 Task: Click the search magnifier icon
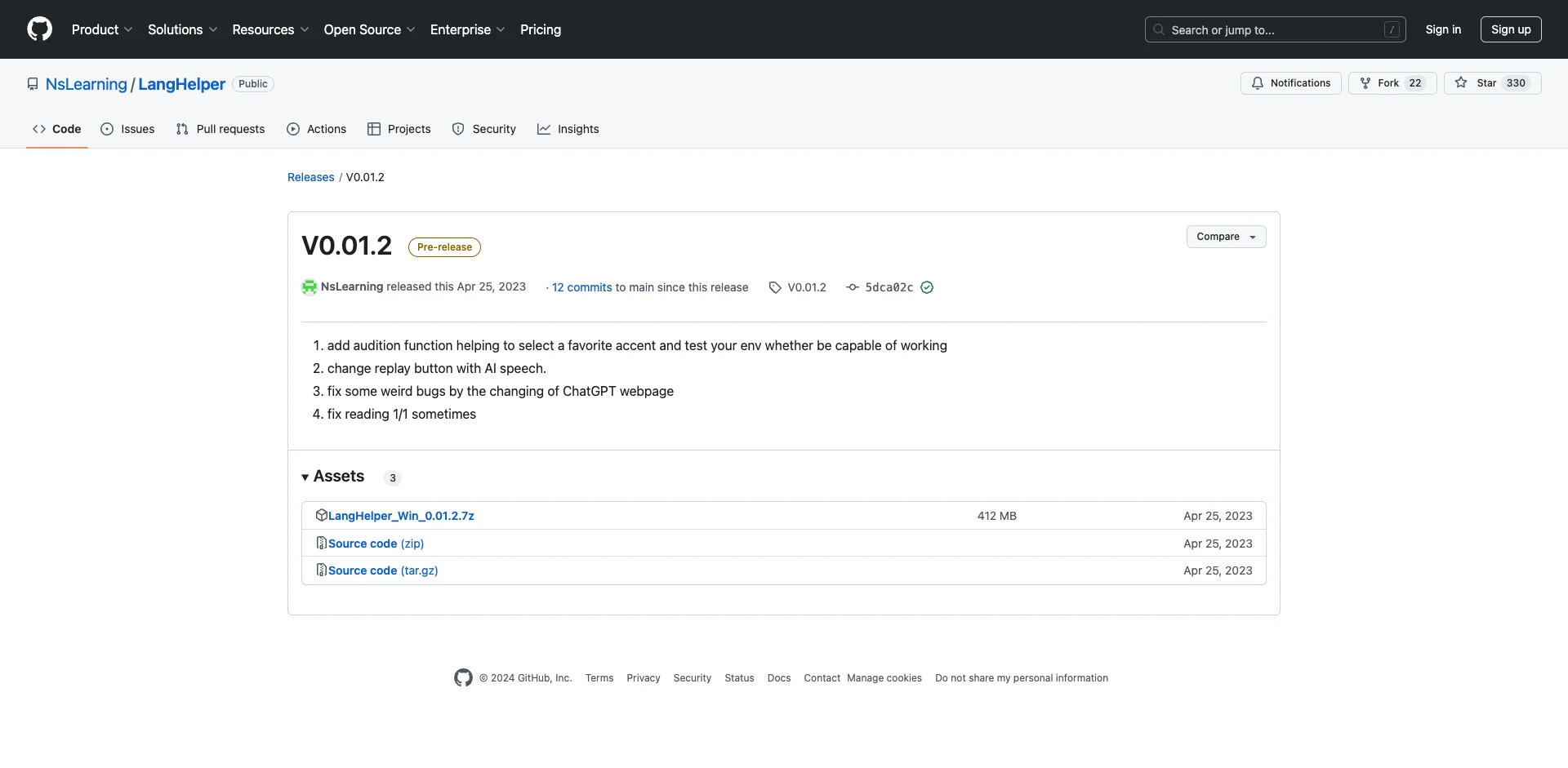[x=1159, y=29]
